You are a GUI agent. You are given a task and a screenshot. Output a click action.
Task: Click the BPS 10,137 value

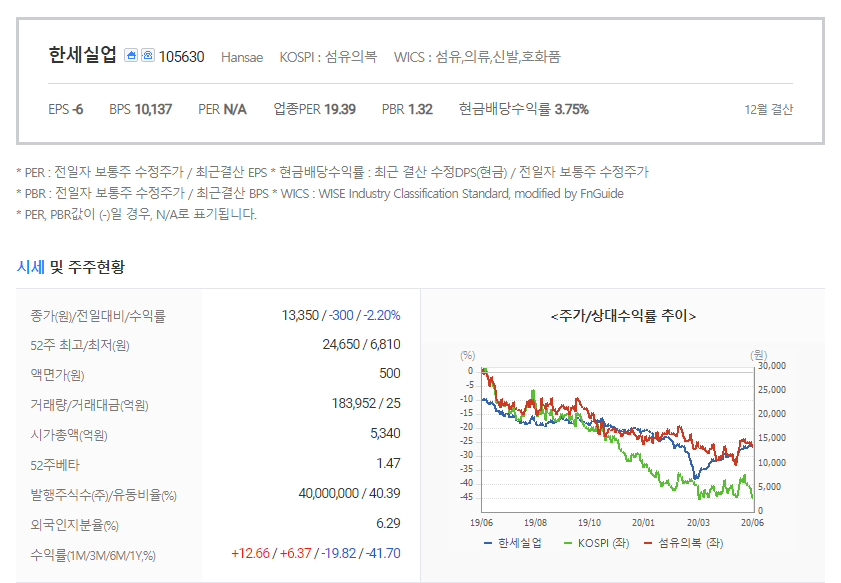point(141,109)
